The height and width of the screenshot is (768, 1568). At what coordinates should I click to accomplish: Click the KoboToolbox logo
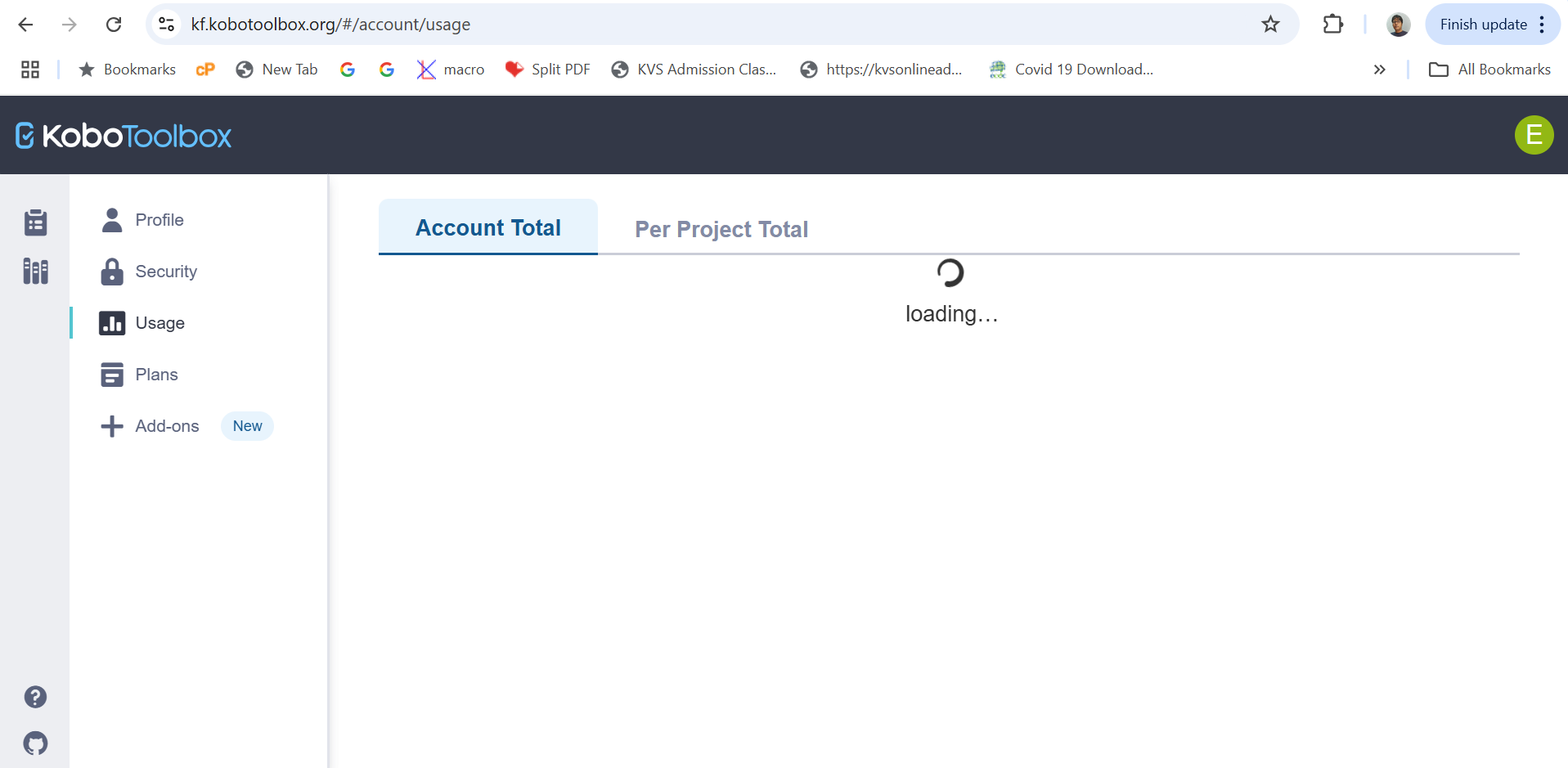(124, 136)
